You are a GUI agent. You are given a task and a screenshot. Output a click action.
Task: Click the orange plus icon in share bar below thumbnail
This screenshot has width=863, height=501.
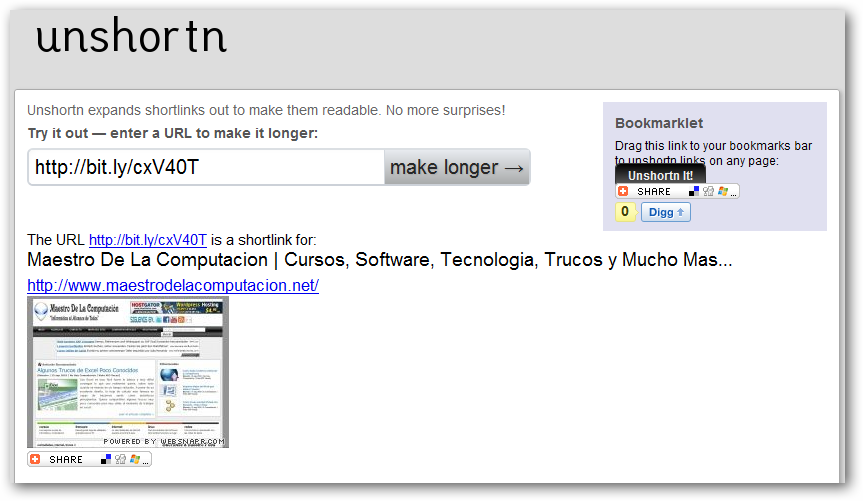point(35,459)
